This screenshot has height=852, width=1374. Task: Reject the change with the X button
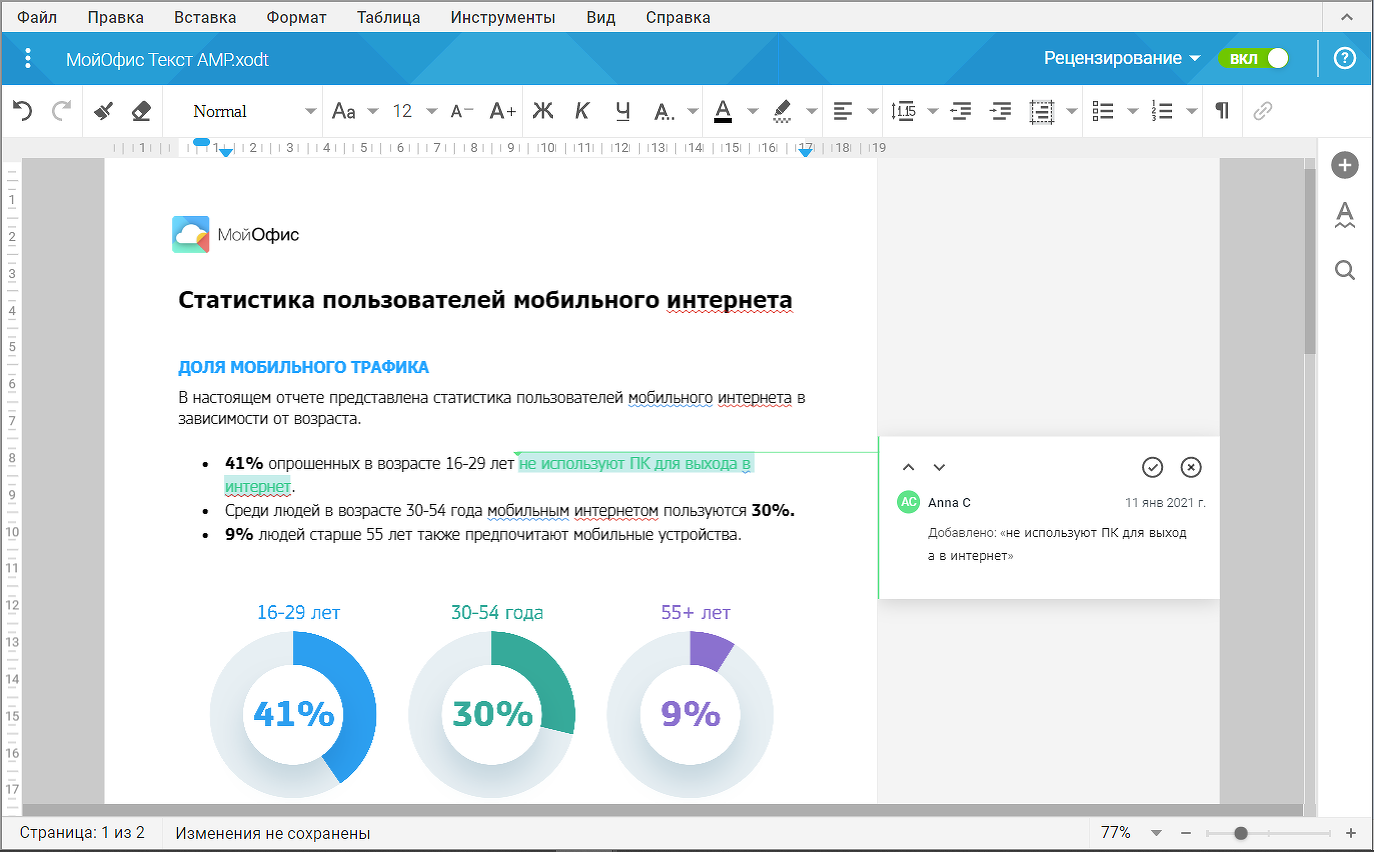(x=1190, y=467)
